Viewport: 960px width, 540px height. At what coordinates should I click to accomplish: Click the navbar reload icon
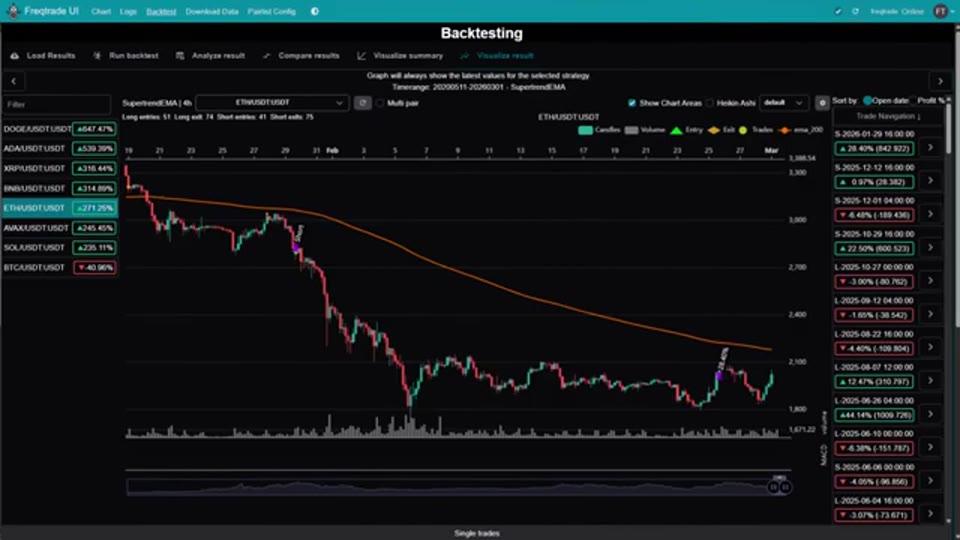point(855,11)
